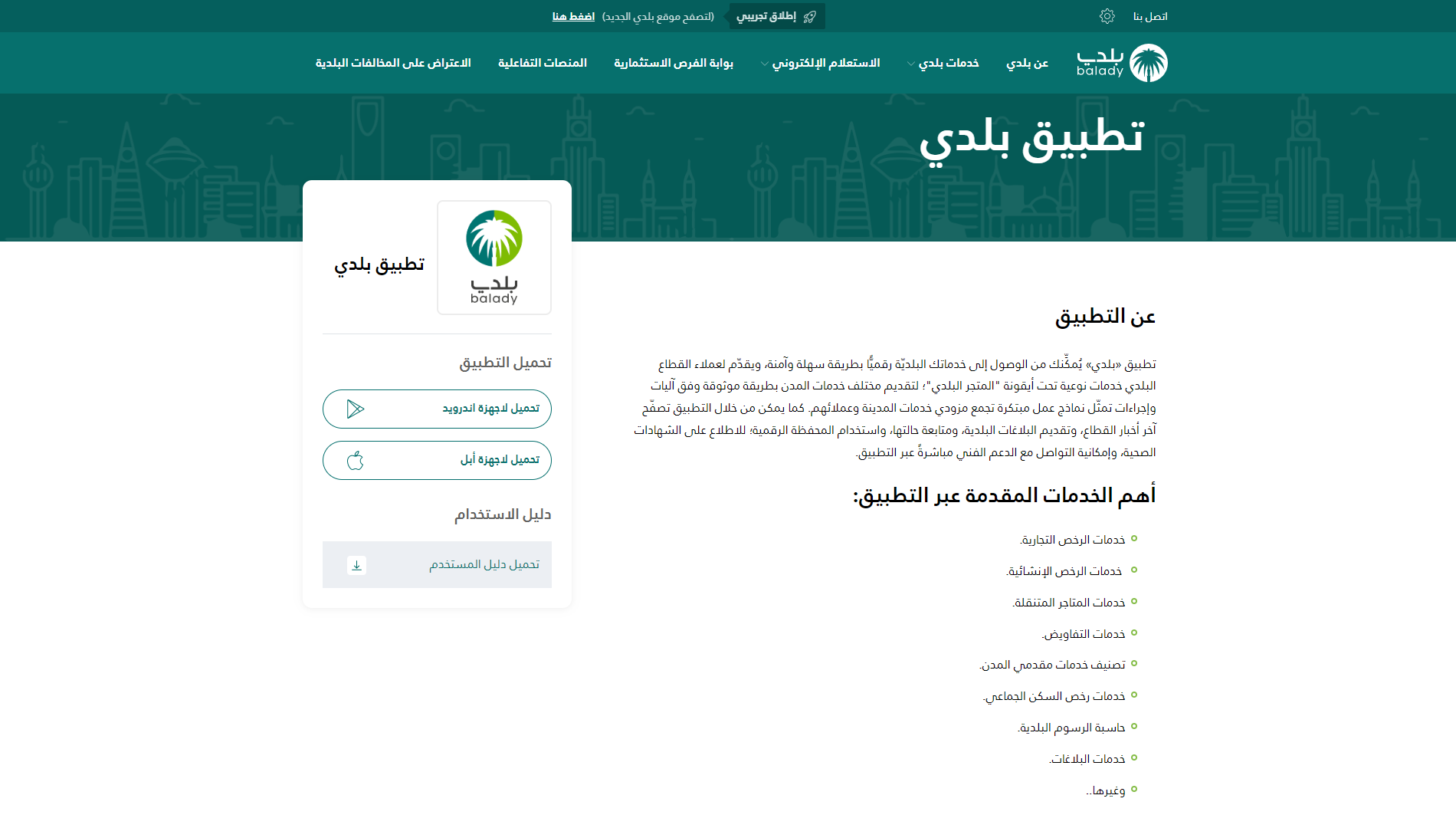Click the اضغط هنا link
1456x828 pixels.
point(573,16)
